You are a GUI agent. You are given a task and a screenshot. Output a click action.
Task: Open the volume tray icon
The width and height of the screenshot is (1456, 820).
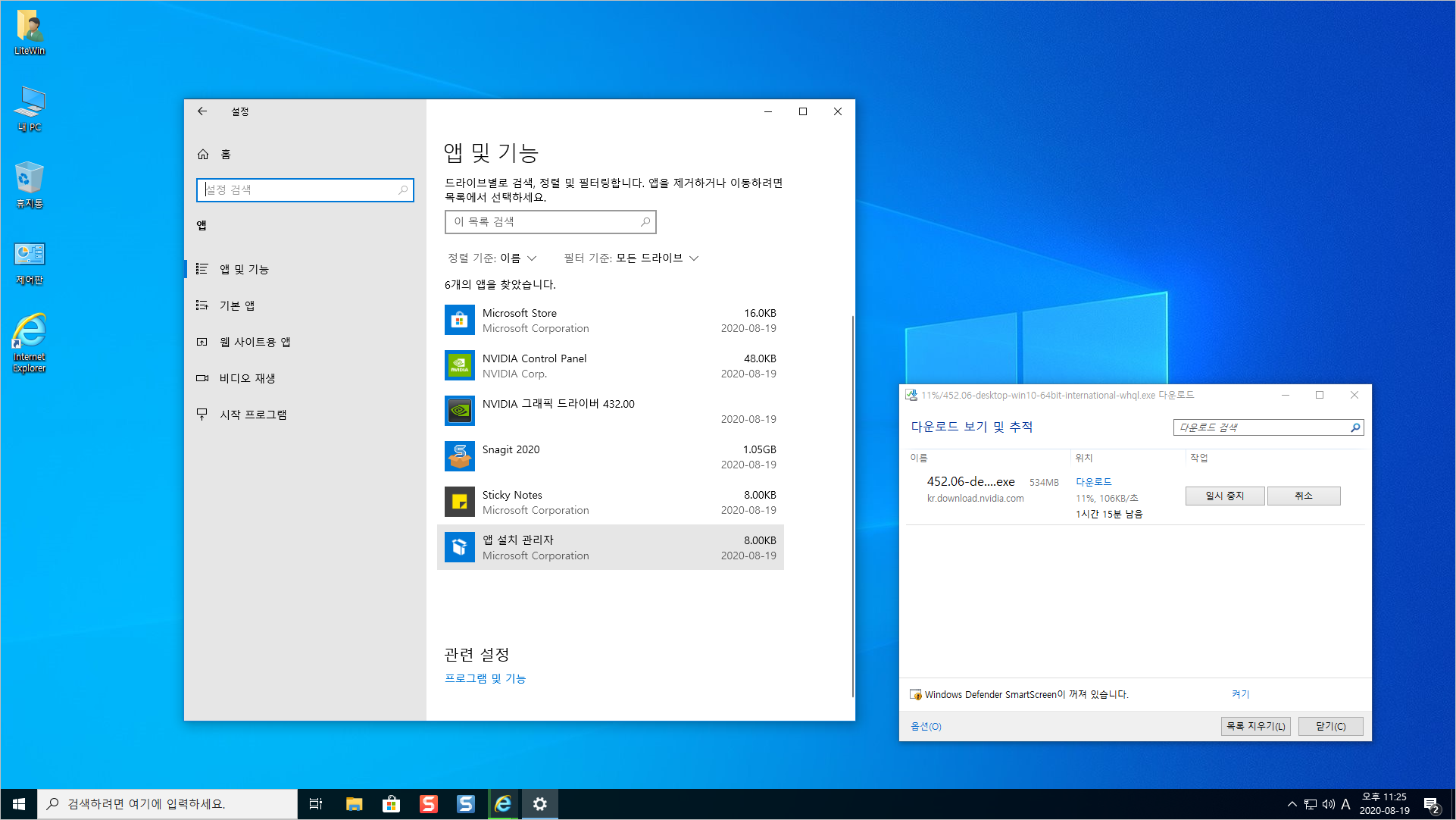tap(1329, 804)
